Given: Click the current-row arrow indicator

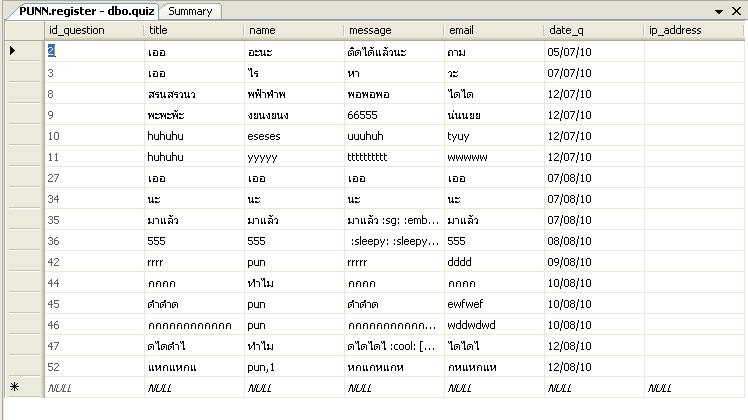Looking at the screenshot, I should click(12, 51).
